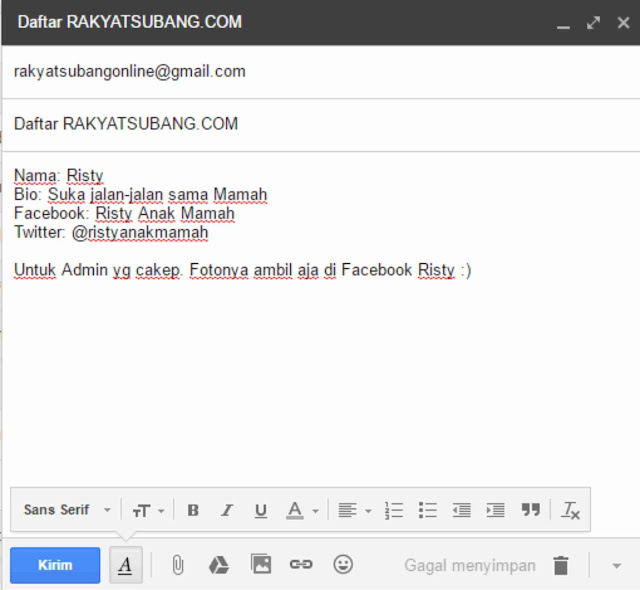Click the 'Gagal menyimpan' status text

(x=470, y=566)
